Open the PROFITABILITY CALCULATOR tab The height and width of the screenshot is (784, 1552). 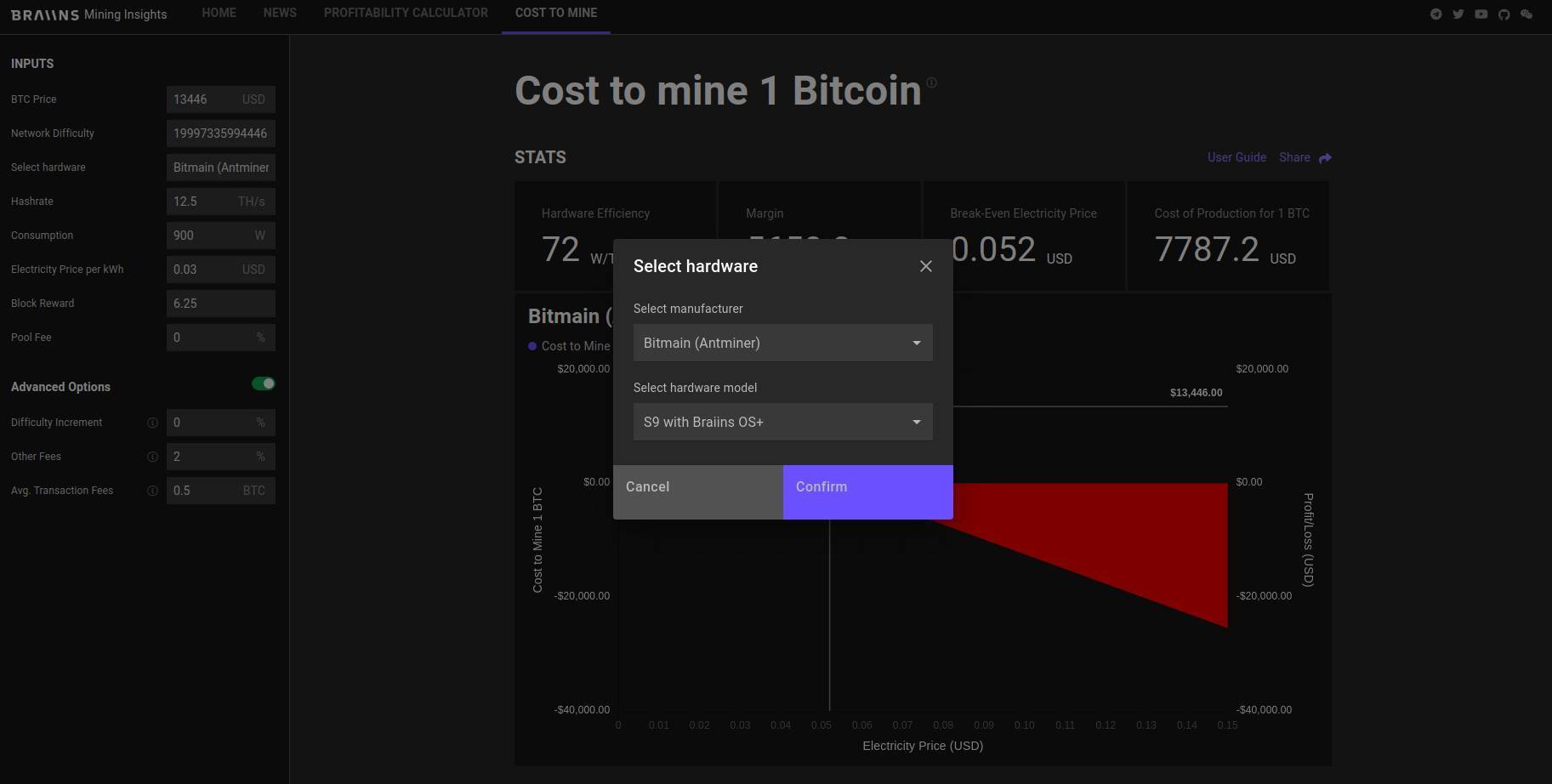pos(406,13)
